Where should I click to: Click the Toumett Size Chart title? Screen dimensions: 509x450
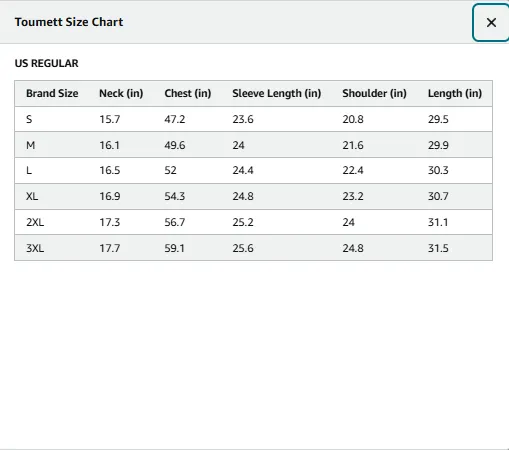(69, 22)
